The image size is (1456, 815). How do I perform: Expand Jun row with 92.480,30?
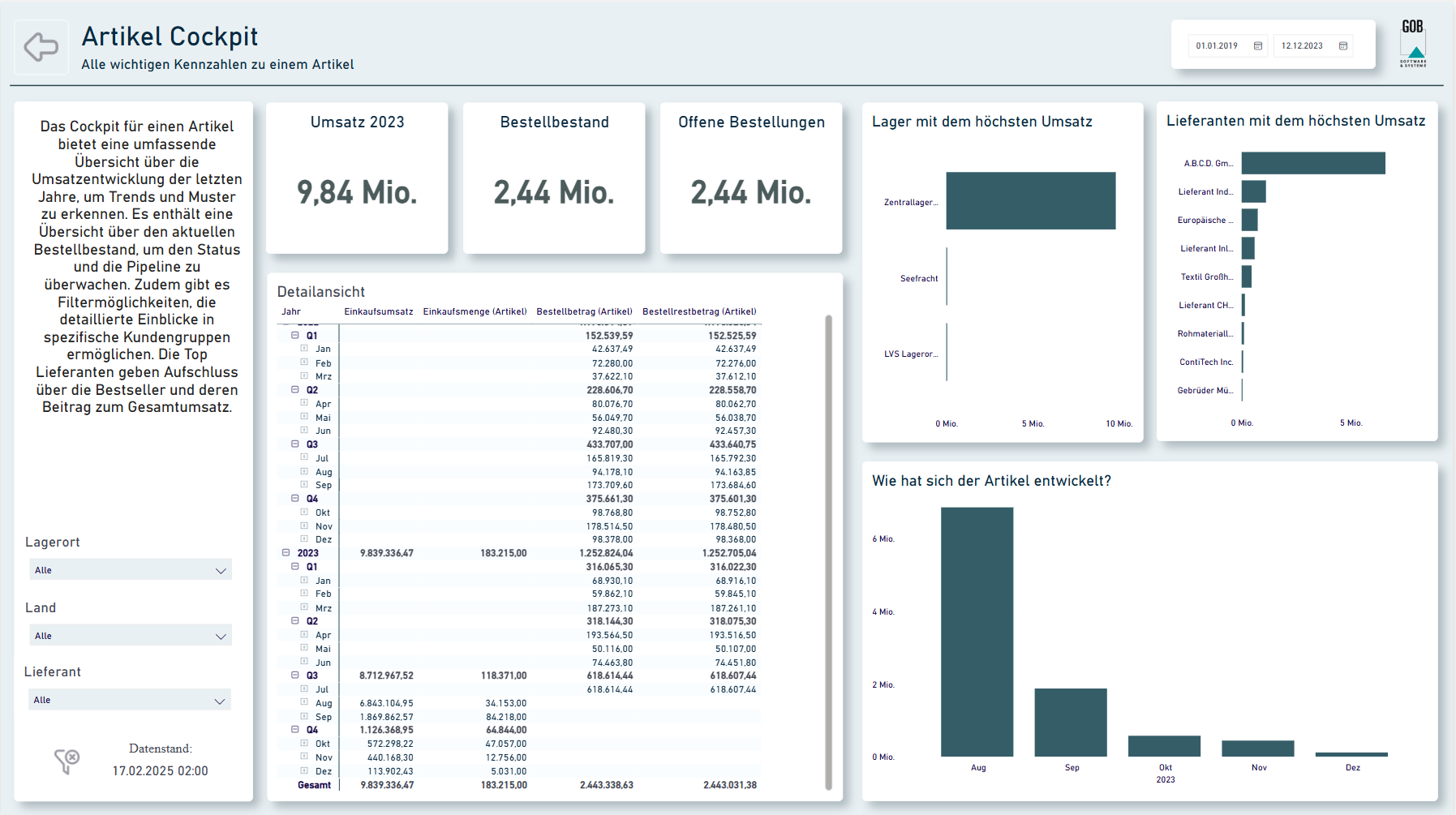[304, 431]
